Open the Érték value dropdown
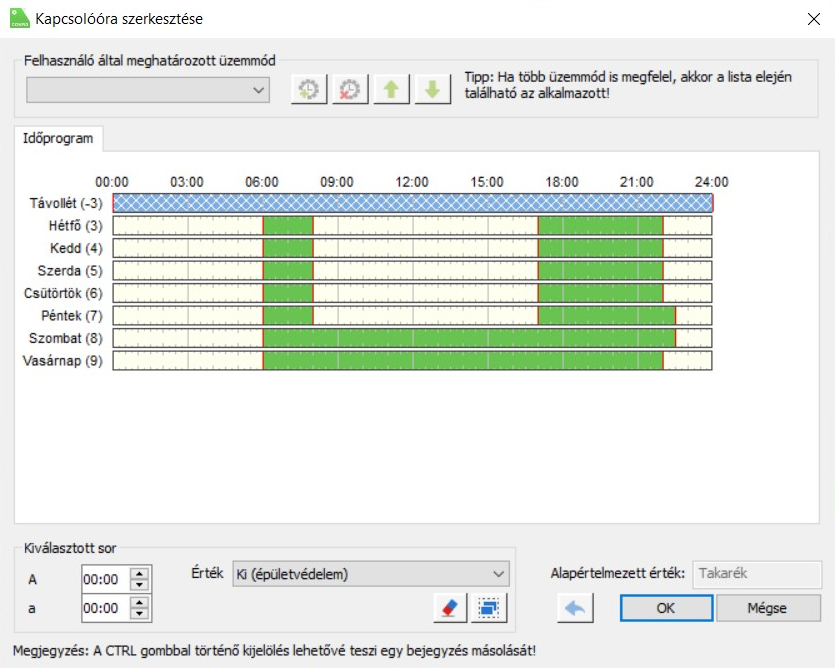Image resolution: width=835 pixels, height=668 pixels. [x=371, y=574]
